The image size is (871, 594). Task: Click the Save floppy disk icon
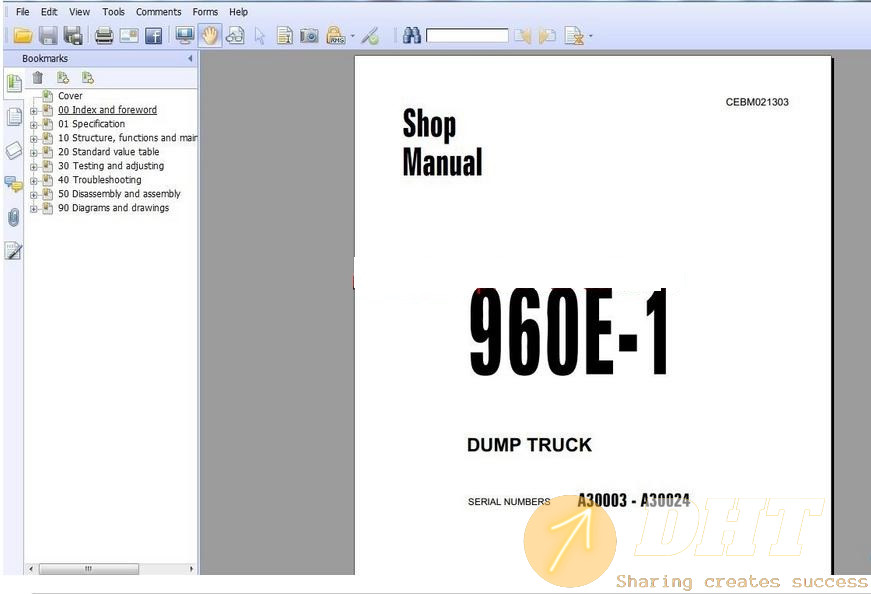click(48, 36)
